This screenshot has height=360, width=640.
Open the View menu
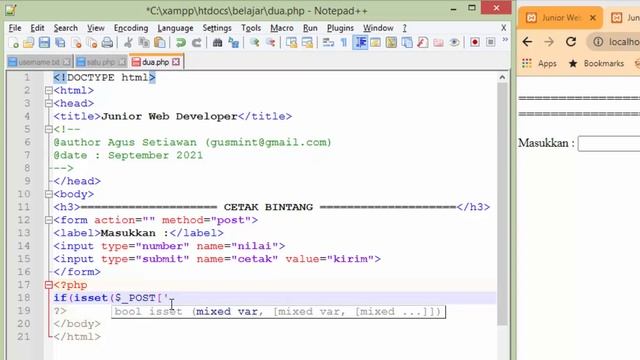click(96, 28)
